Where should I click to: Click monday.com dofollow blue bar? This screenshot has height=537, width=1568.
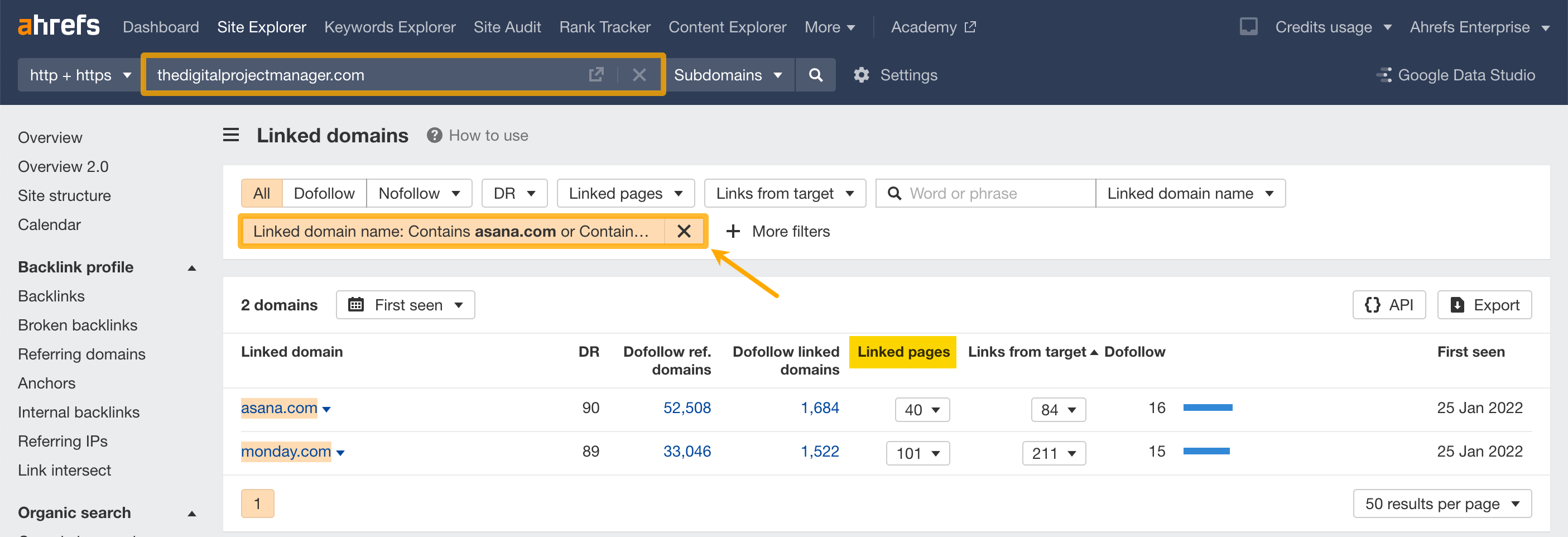[x=1206, y=452]
